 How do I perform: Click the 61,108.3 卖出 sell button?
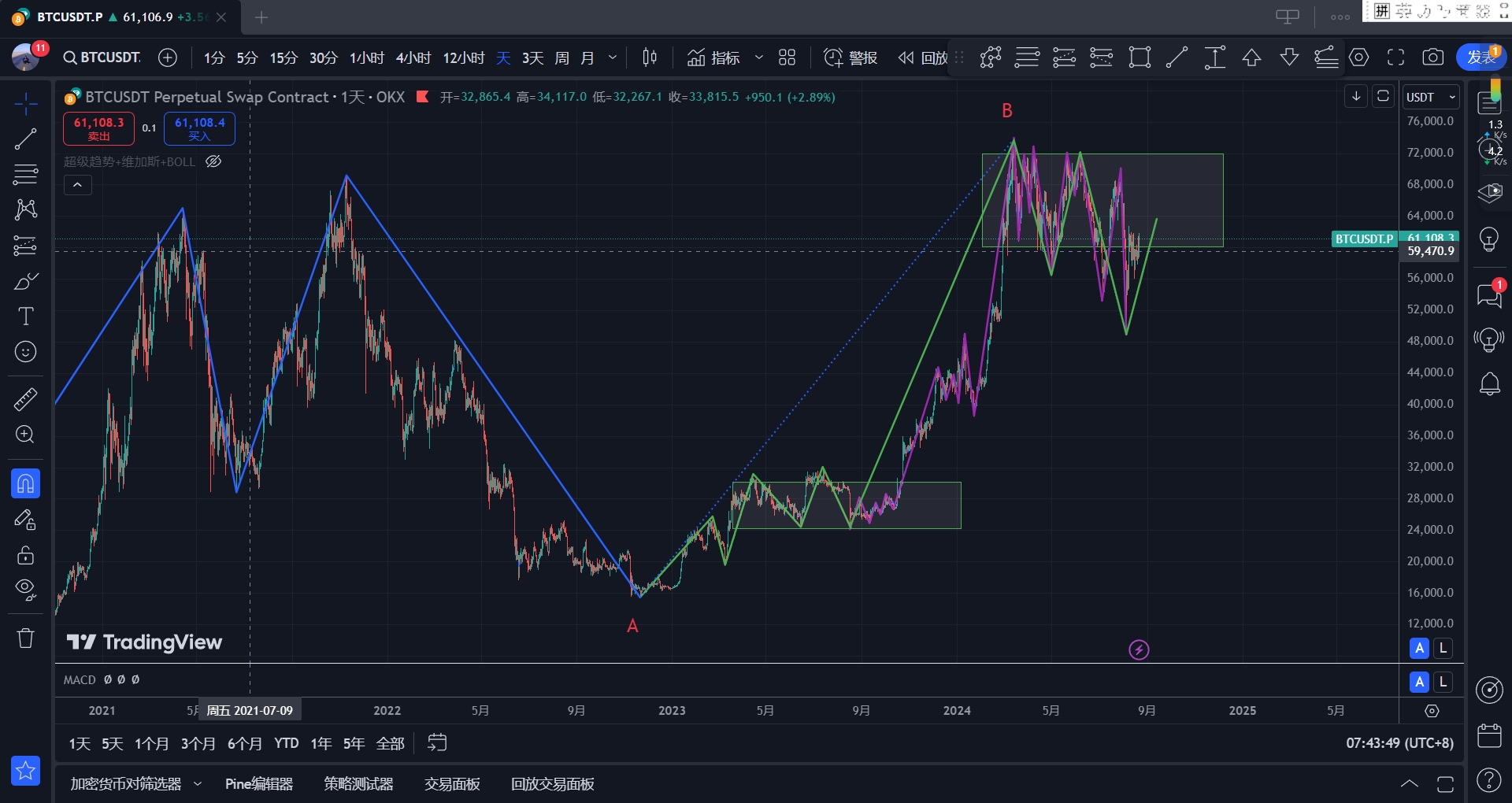point(98,129)
